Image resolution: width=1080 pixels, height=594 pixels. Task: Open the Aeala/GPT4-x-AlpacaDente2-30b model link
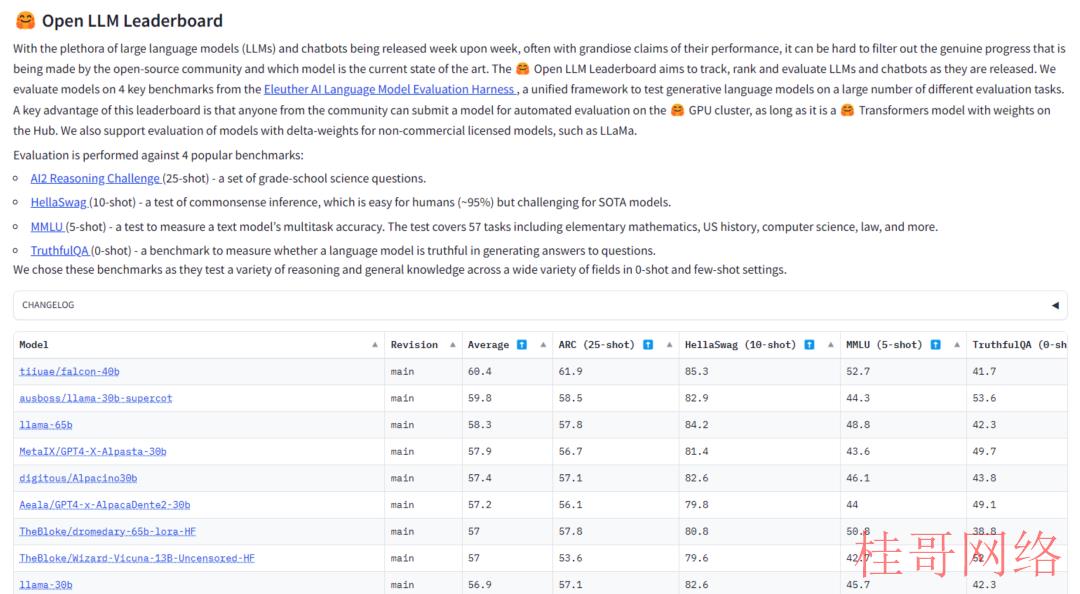click(x=105, y=505)
